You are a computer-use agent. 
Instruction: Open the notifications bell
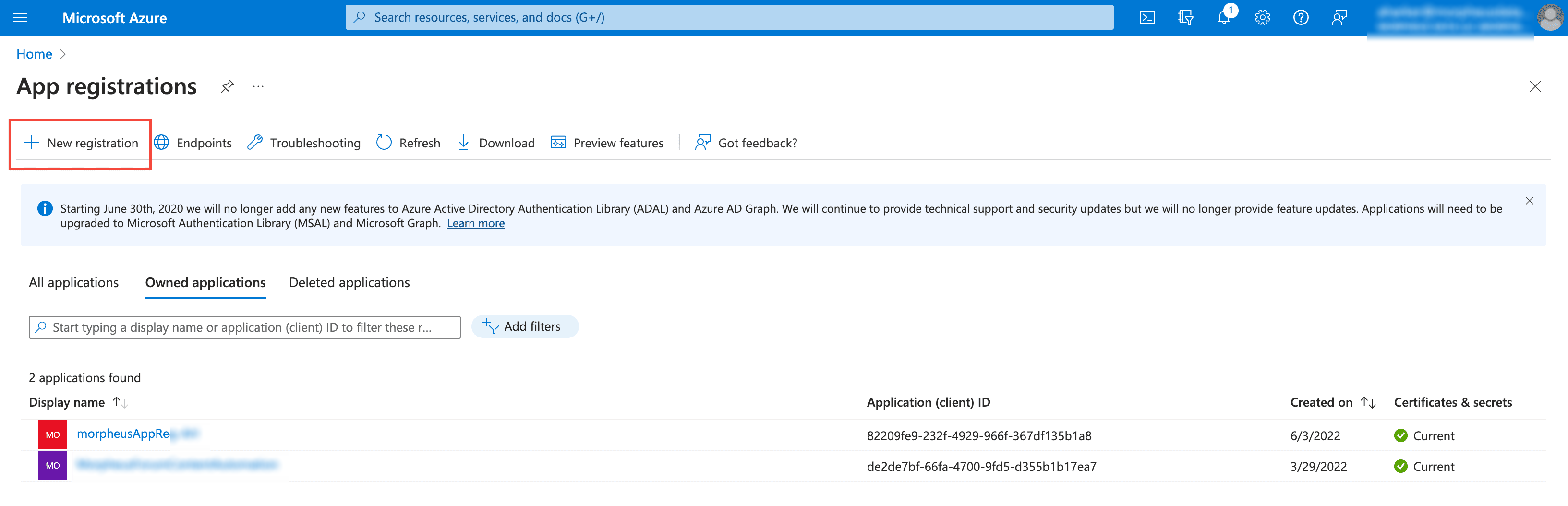pos(1223,18)
